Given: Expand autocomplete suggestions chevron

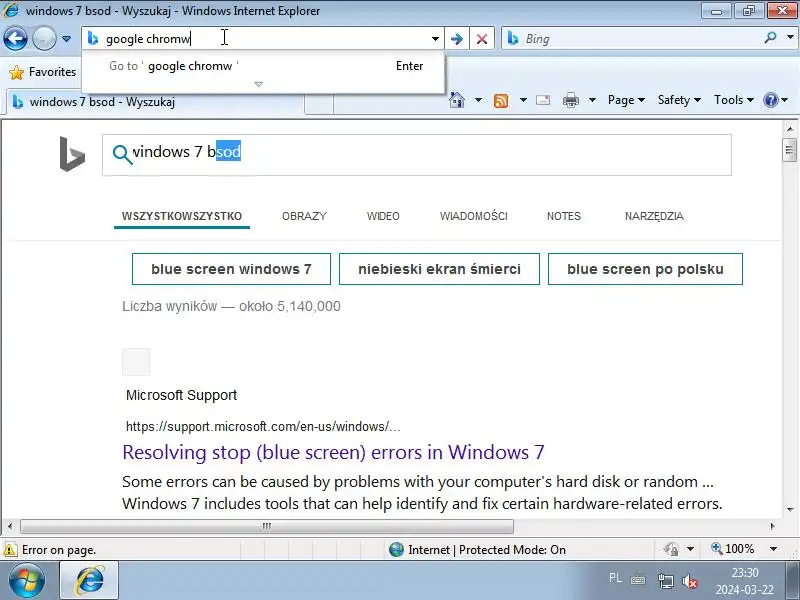Looking at the screenshot, I should coord(259,84).
